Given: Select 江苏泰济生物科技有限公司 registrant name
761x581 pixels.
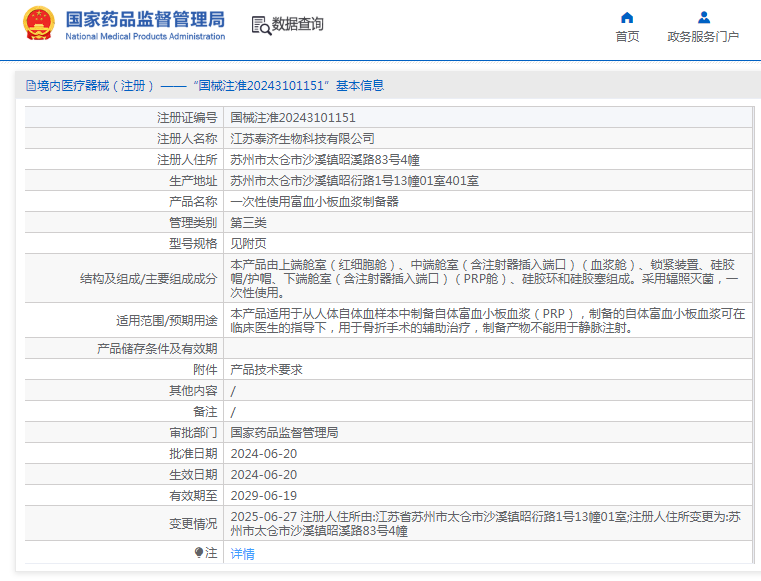Looking at the screenshot, I should coord(302,139).
